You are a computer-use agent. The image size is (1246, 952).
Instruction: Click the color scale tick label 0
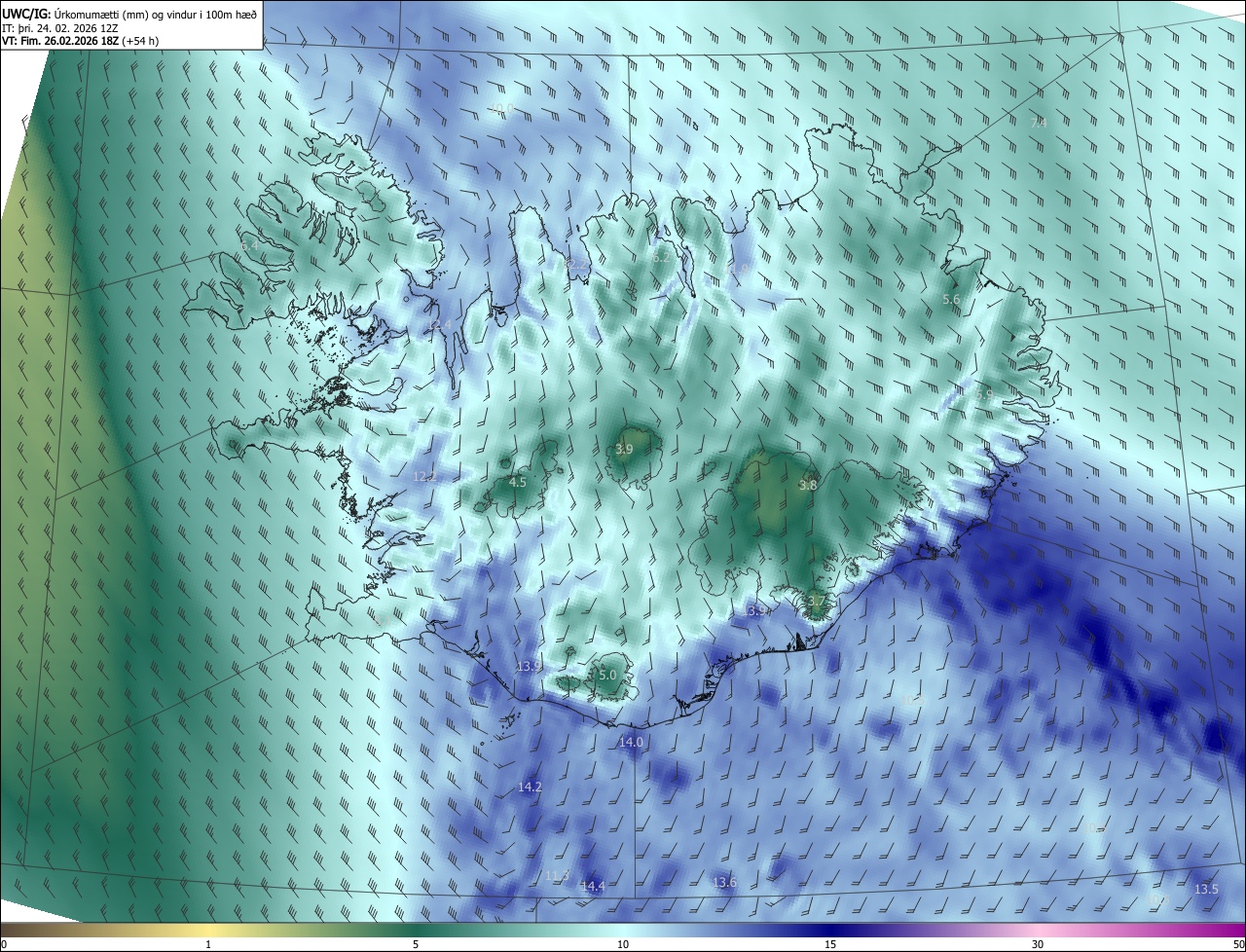click(x=4, y=944)
